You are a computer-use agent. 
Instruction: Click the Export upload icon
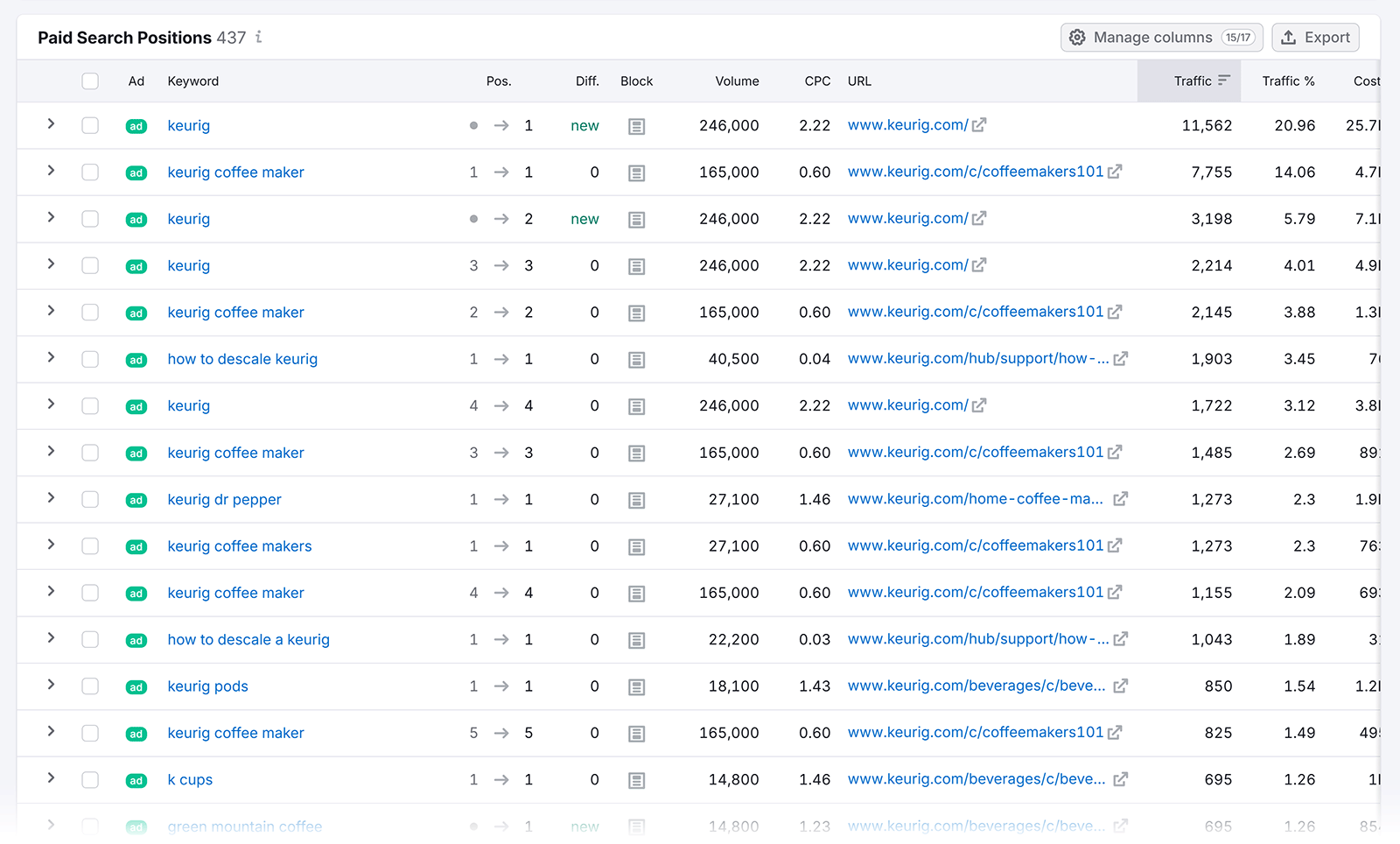[x=1289, y=38]
